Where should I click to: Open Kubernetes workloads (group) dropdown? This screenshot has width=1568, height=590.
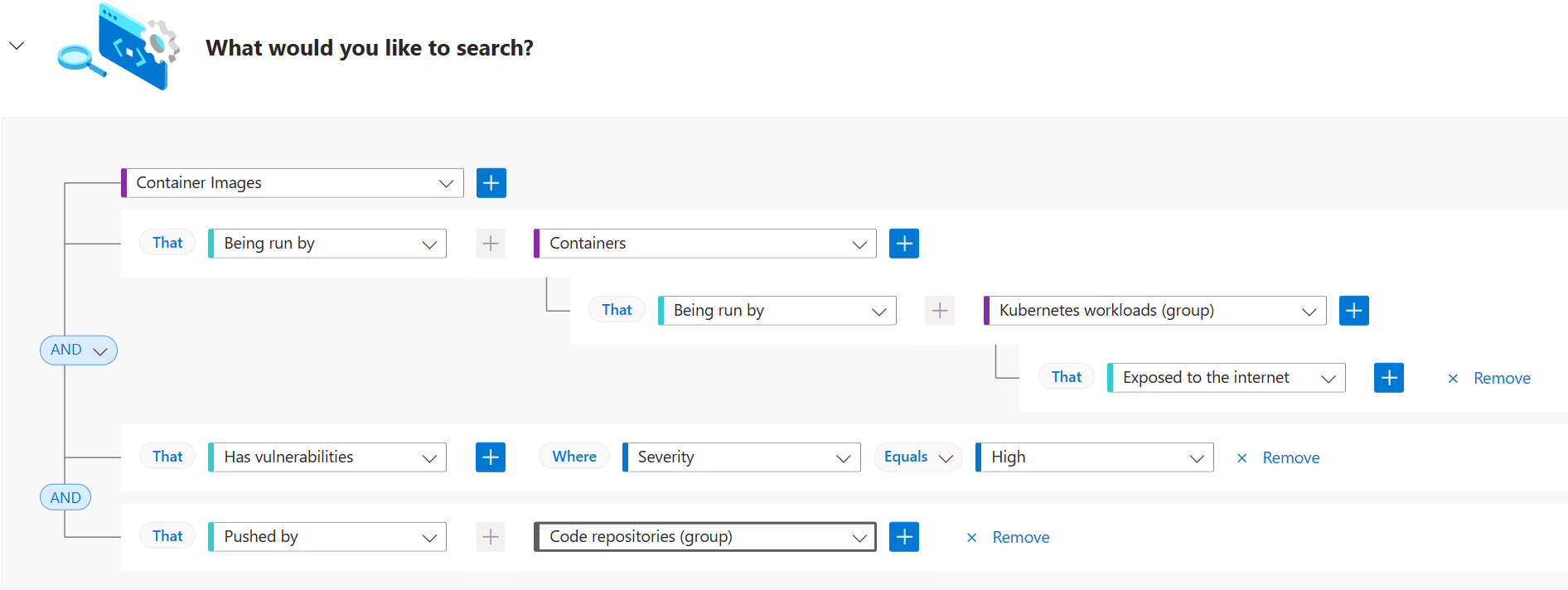(1156, 311)
